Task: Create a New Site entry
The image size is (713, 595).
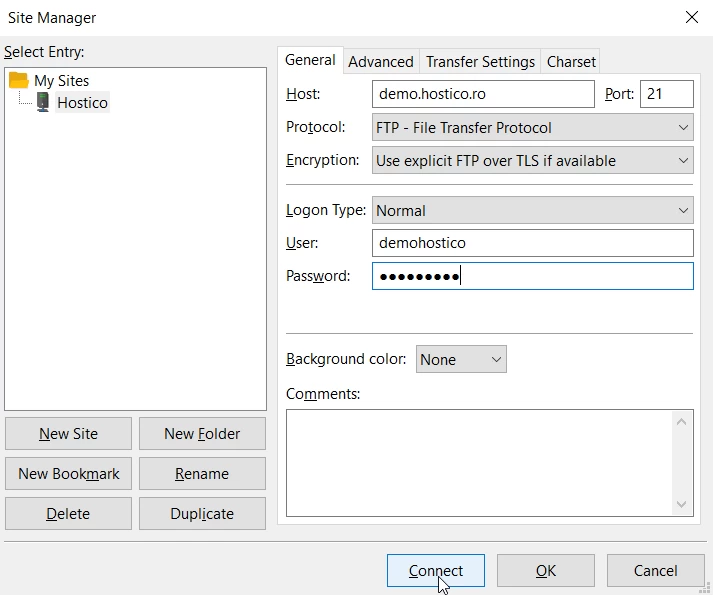Action: [68, 434]
